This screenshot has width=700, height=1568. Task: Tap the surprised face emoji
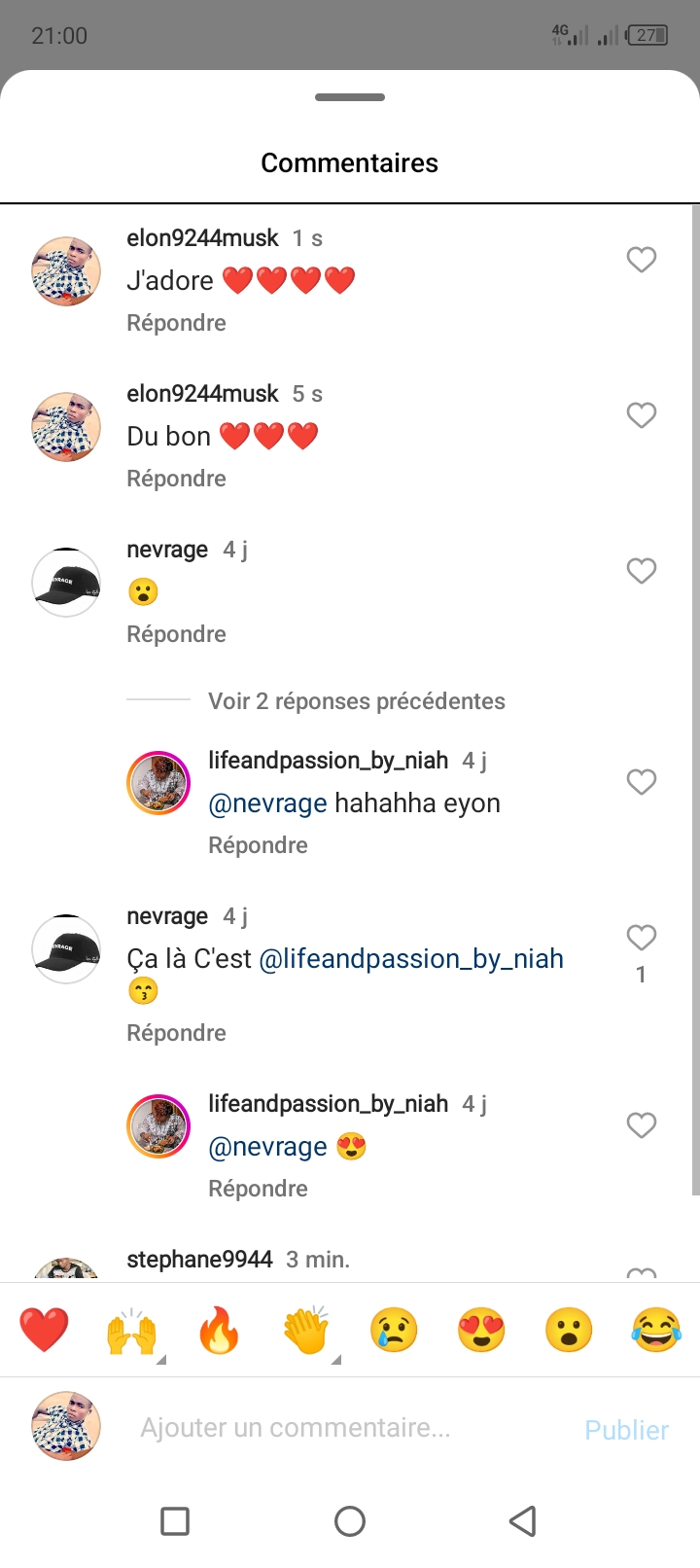click(x=569, y=1330)
